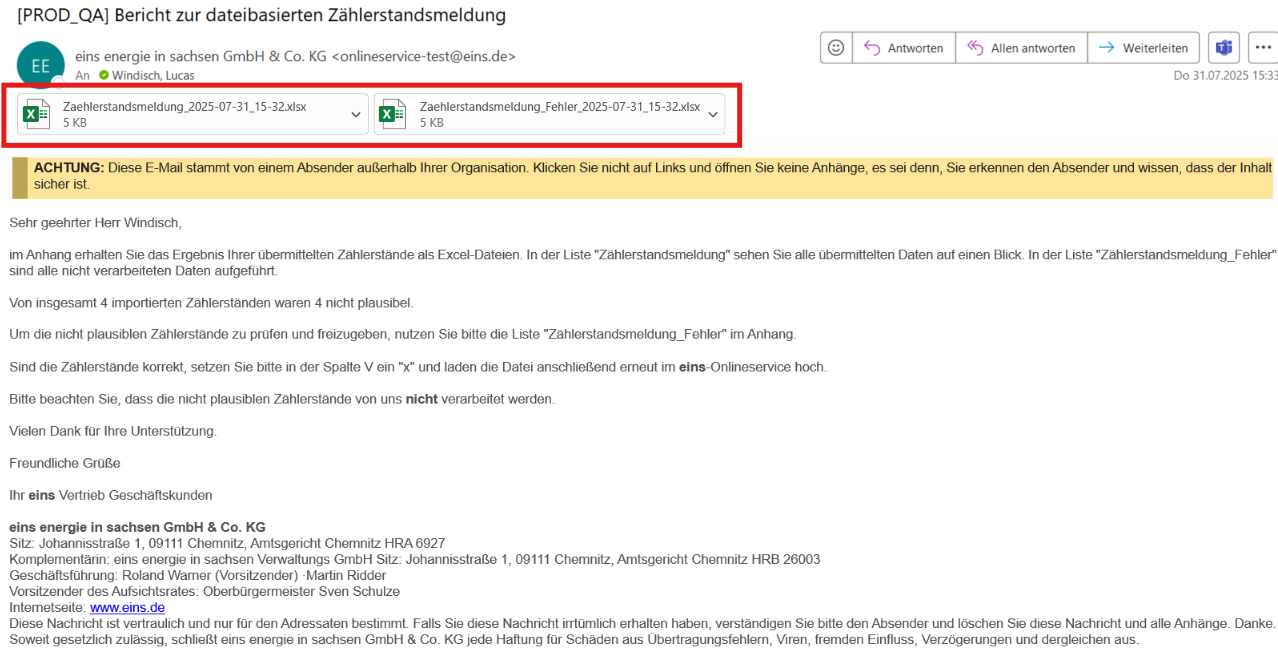This screenshot has height=653, width=1278.
Task: Click recipient name Windisch, Lucas
Action: [153, 76]
